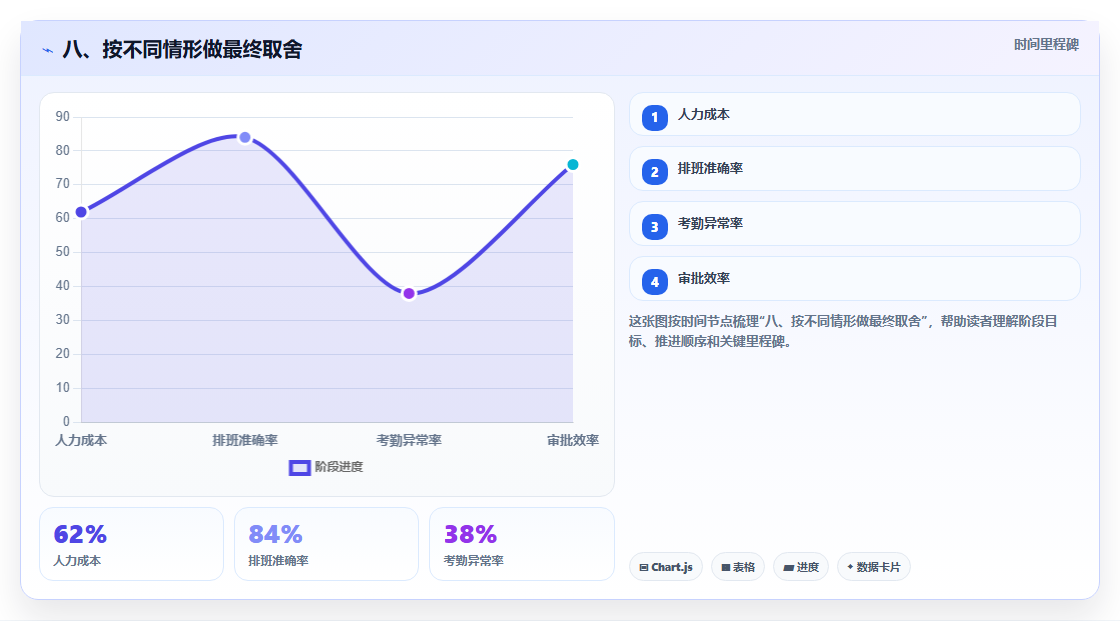Click the x-axis label 考勤异常率
The image size is (1120, 621).
coord(409,440)
